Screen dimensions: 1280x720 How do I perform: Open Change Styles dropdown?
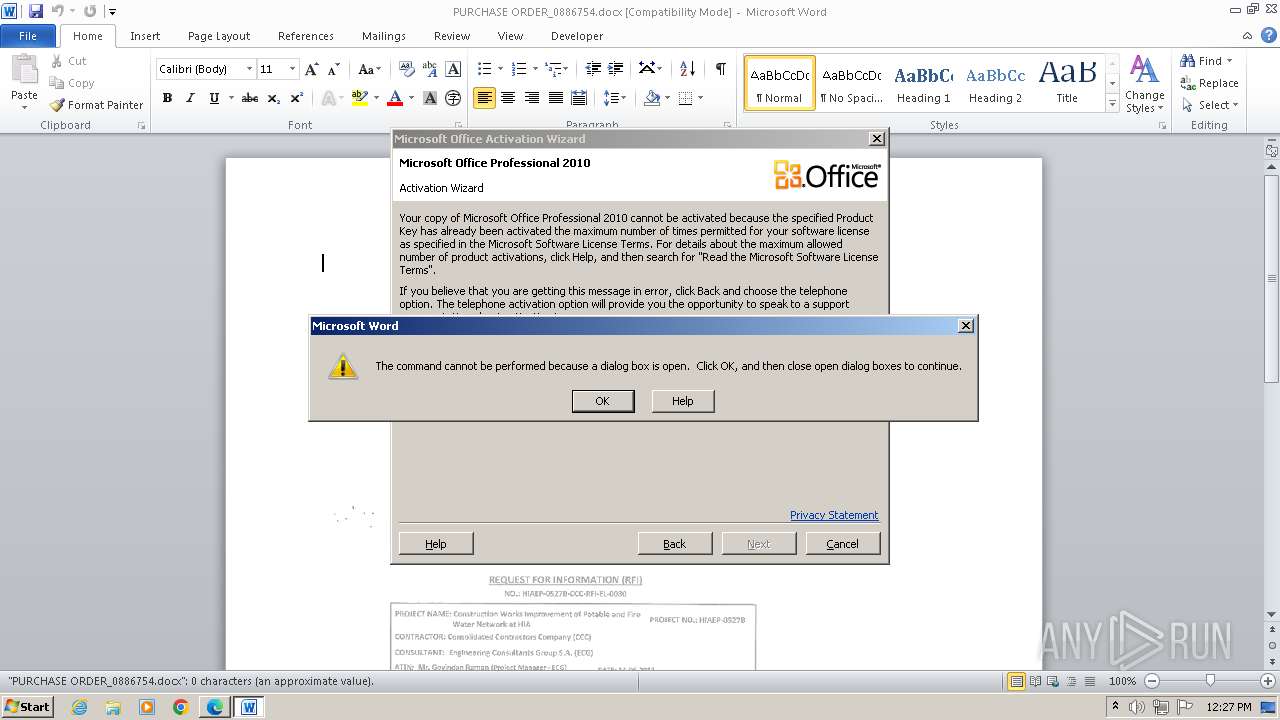tap(1145, 85)
